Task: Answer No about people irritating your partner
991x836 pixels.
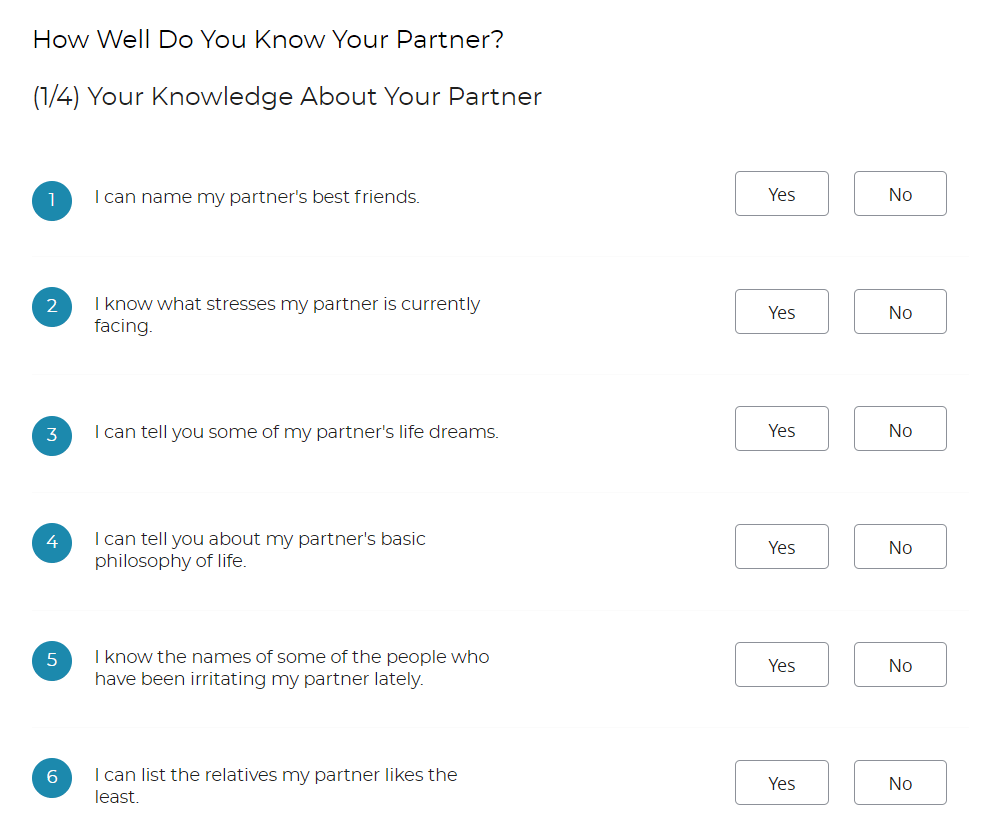Action: click(x=899, y=664)
